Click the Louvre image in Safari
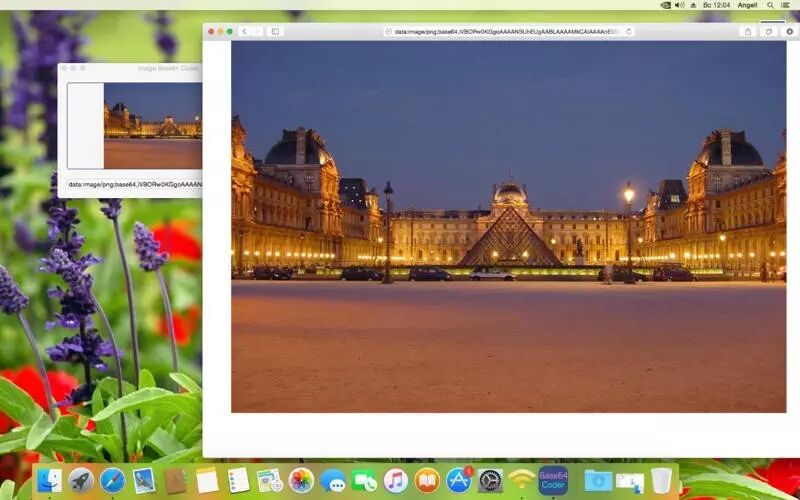Viewport: 800px width, 500px height. (509, 227)
